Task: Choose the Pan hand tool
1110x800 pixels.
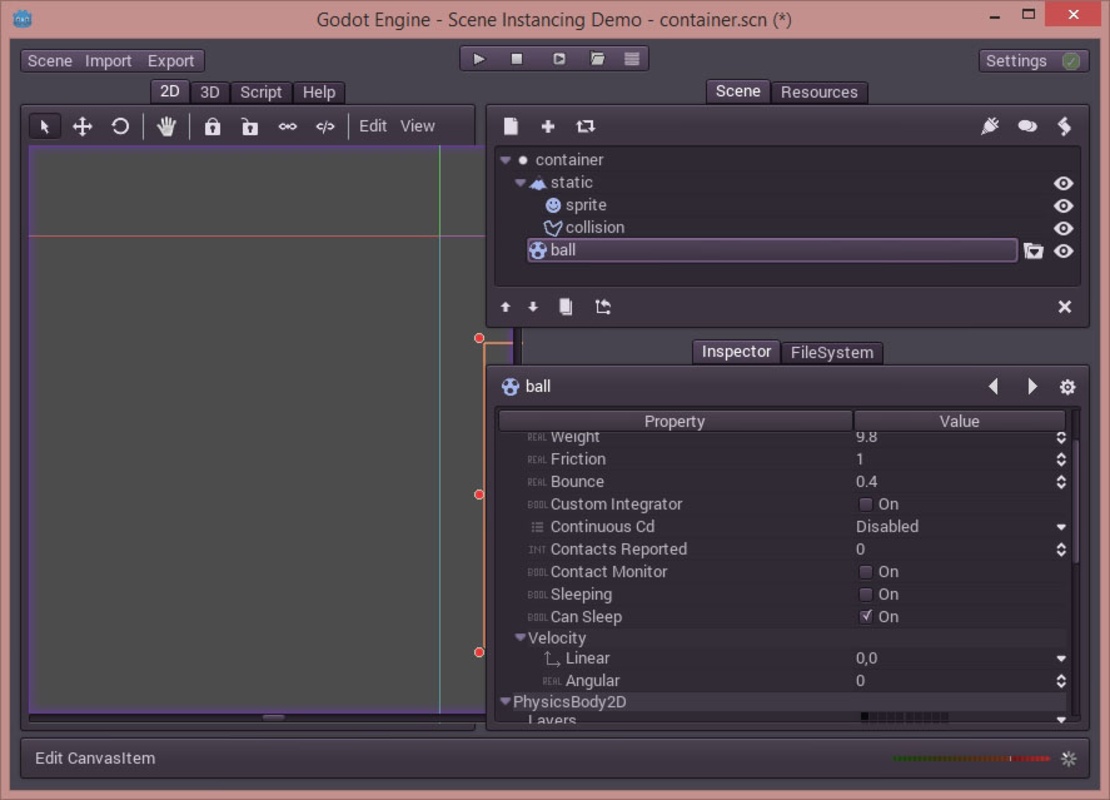Action: pos(166,127)
